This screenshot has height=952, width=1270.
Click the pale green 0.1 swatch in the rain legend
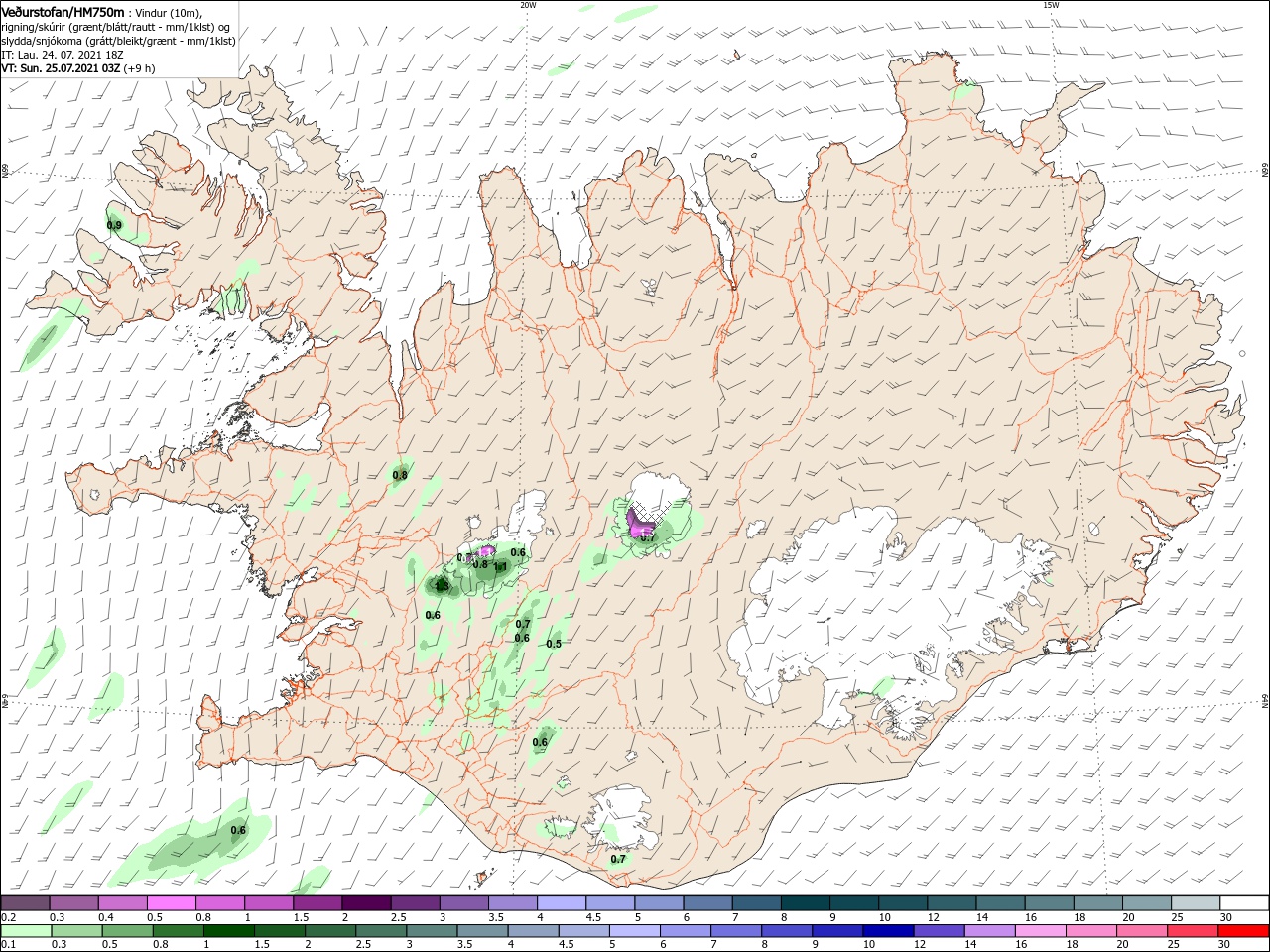click(26, 931)
